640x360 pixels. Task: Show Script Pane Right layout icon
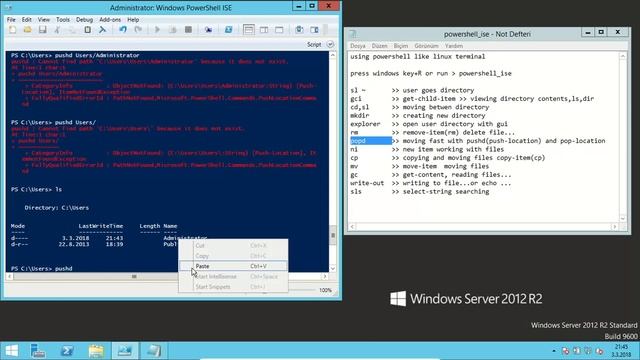(x=264, y=30)
